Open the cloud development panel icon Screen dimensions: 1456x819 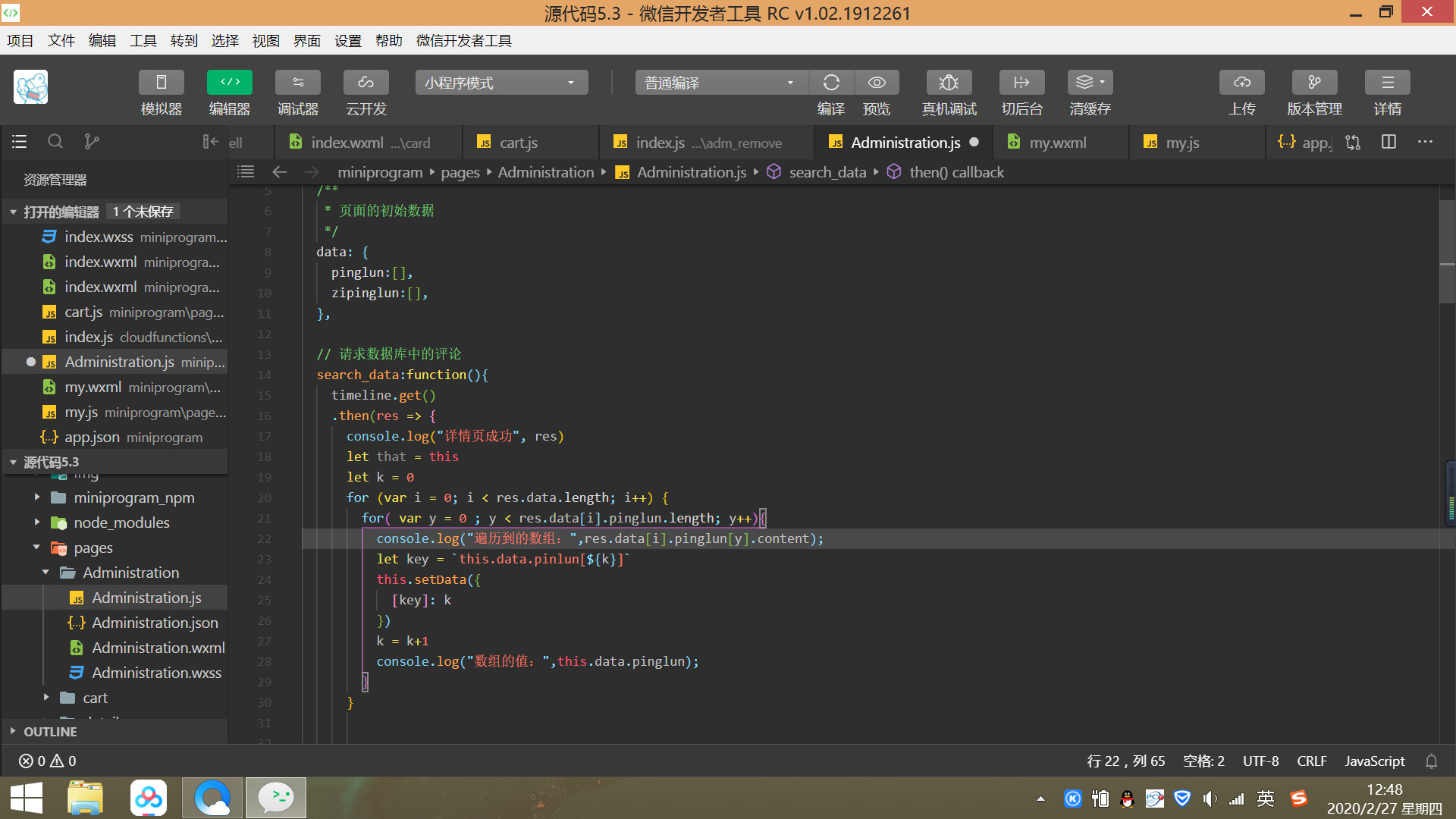click(x=366, y=83)
